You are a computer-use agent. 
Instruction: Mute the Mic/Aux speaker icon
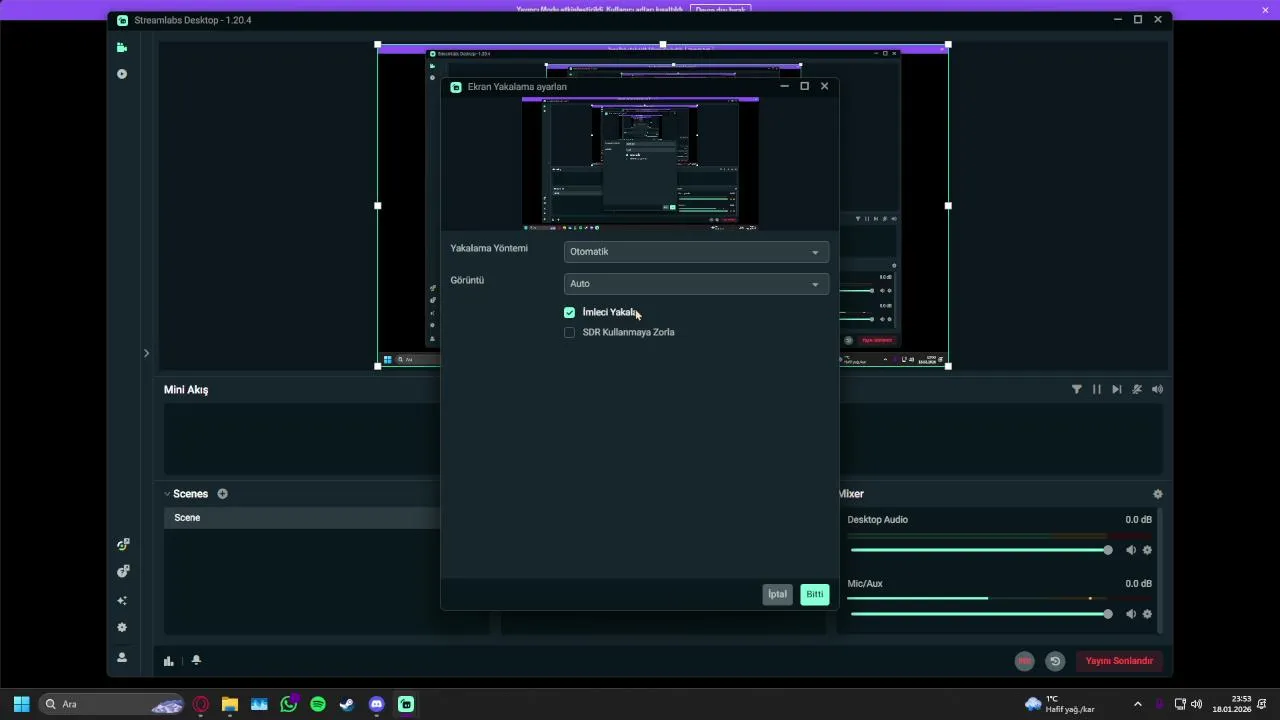point(1131,614)
